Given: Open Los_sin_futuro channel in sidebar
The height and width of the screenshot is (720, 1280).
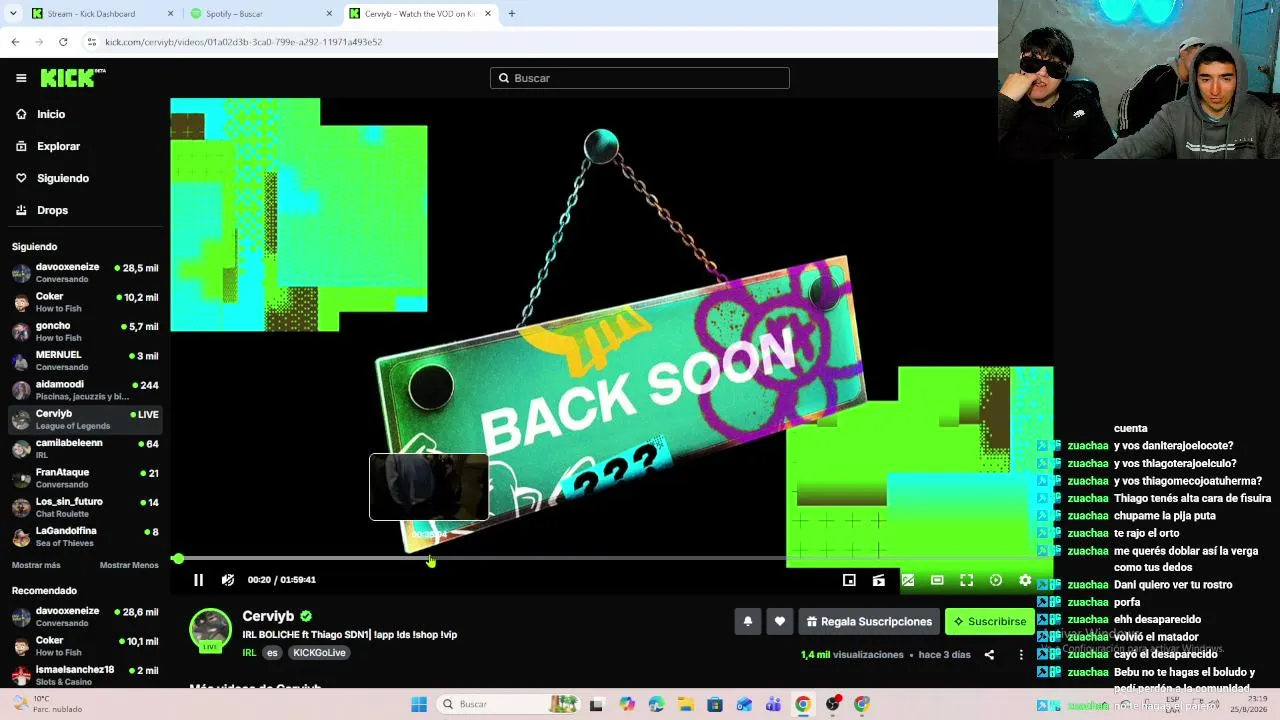Looking at the screenshot, I should 85,507.
